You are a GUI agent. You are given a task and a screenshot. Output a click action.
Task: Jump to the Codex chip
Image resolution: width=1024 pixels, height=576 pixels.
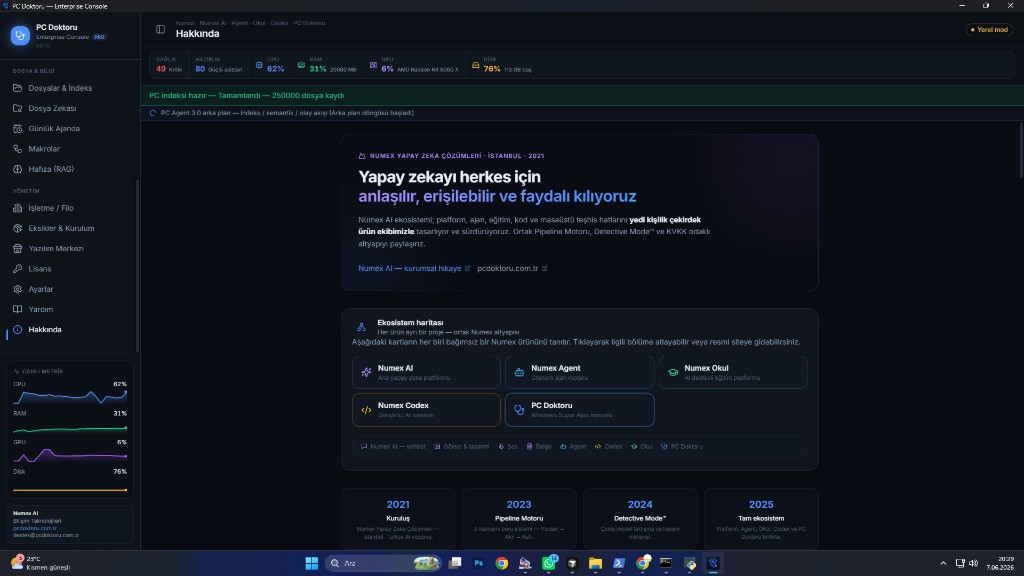[608, 447]
